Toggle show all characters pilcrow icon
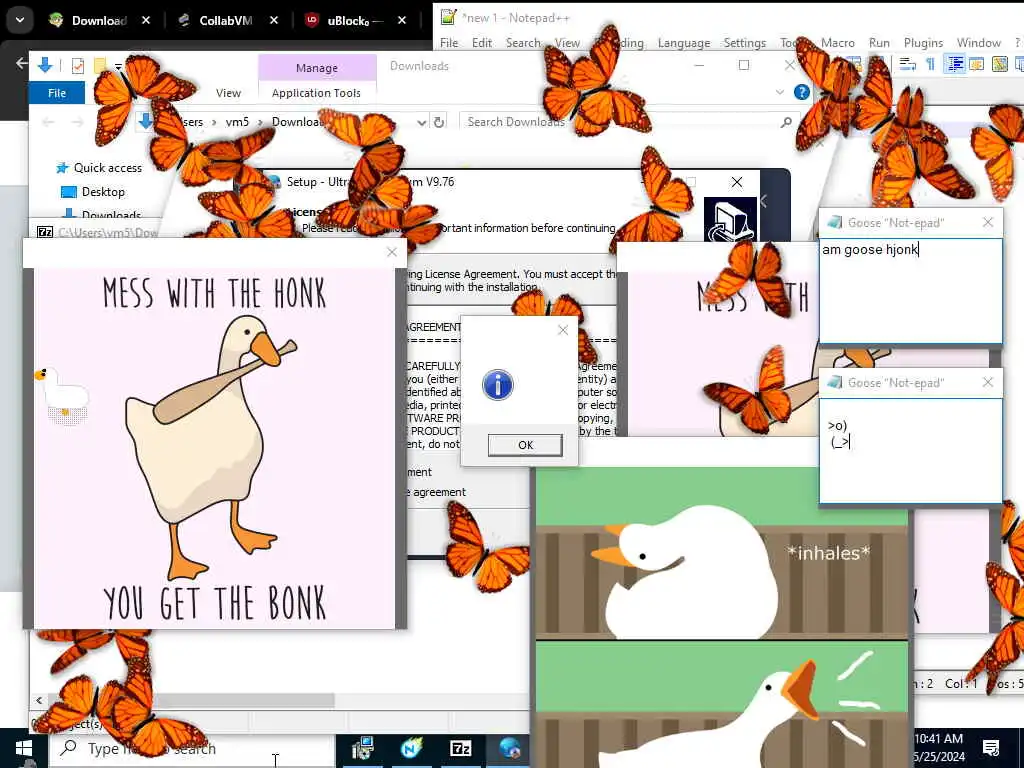Viewport: 1024px width, 768px height. click(931, 64)
